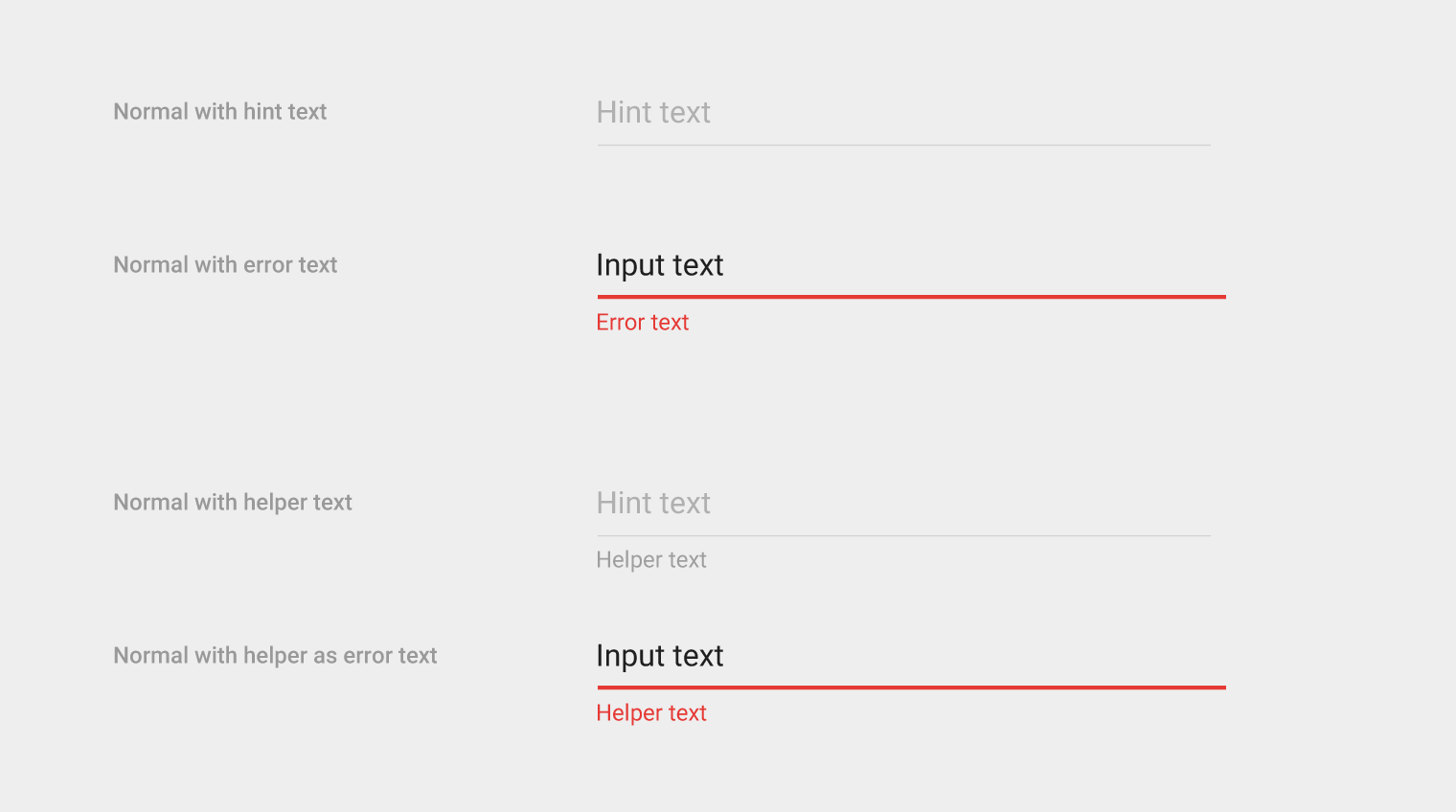The height and width of the screenshot is (812, 1456).
Task: Click the gray underline above gray 'Helper text'
Action: tap(902, 536)
